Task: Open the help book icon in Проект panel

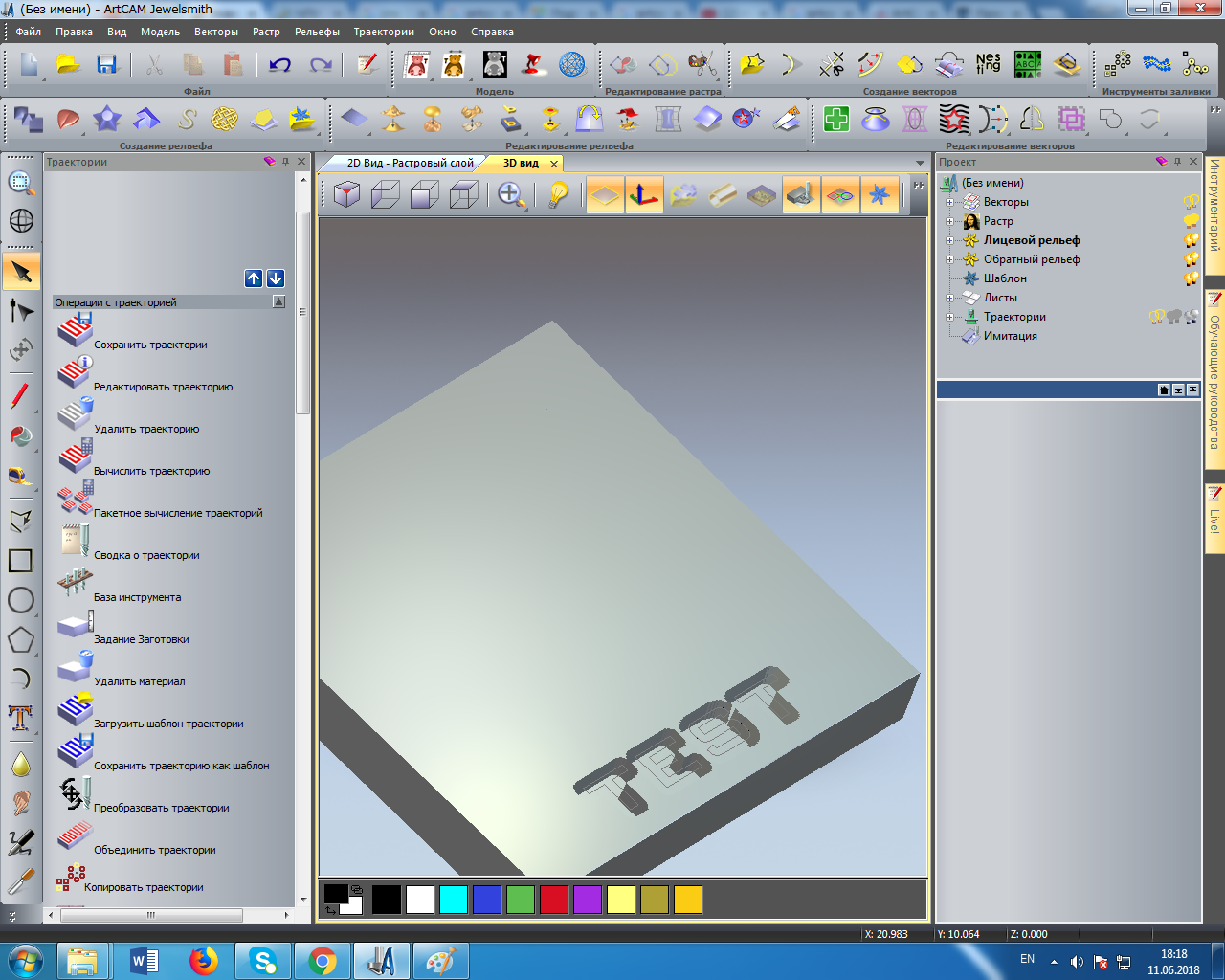Action: [1163, 162]
